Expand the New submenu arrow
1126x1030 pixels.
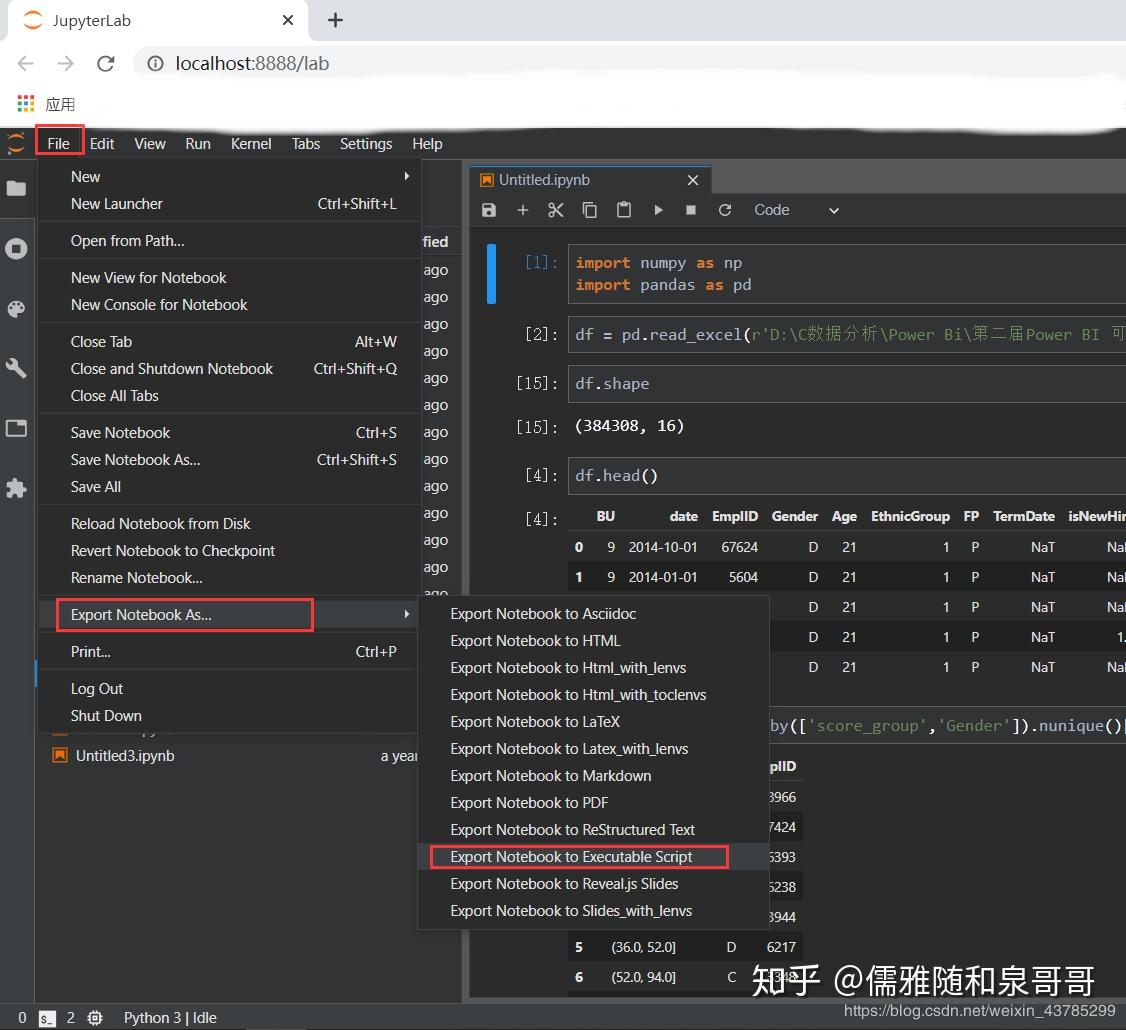point(406,176)
